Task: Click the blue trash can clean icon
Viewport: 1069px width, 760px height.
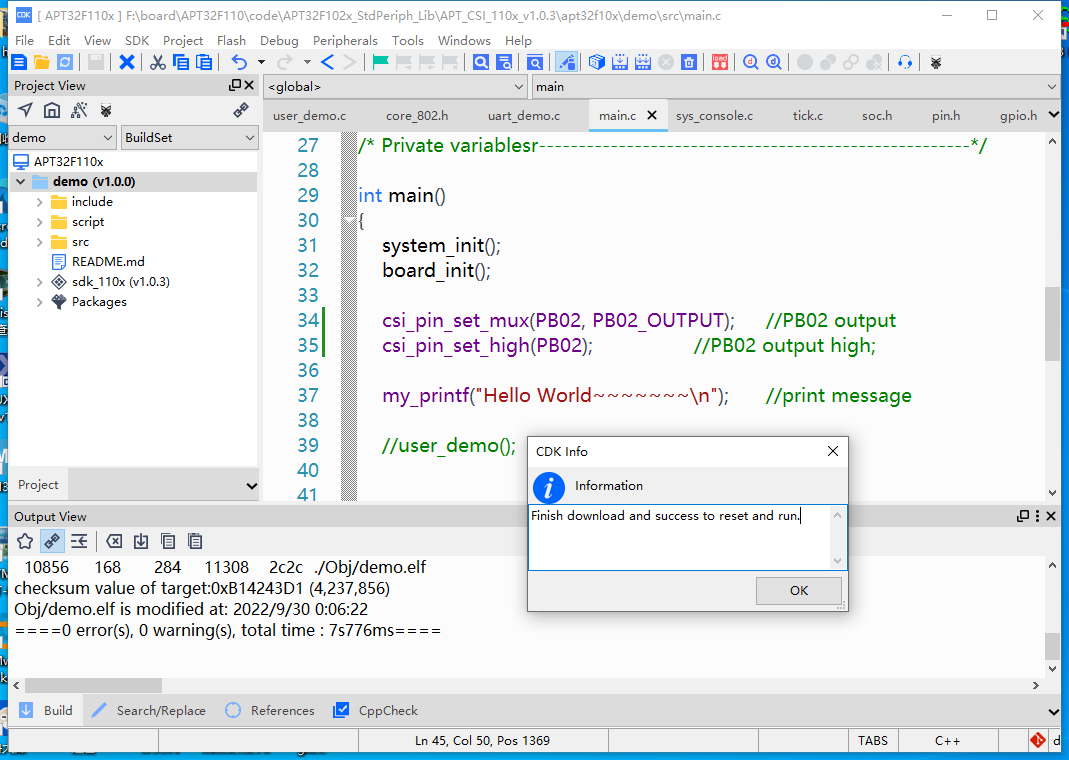Action: point(689,62)
